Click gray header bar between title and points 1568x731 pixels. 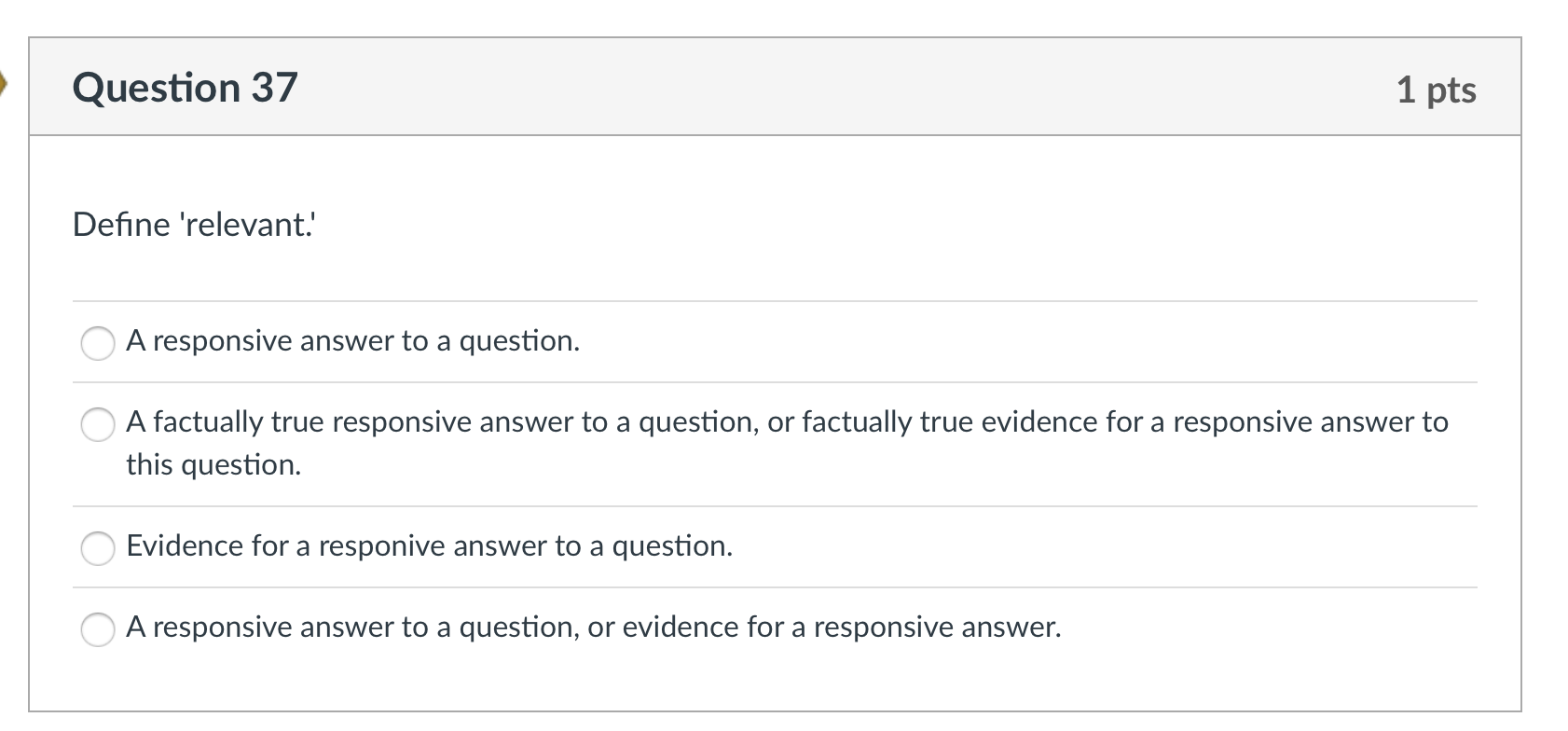coord(839,88)
